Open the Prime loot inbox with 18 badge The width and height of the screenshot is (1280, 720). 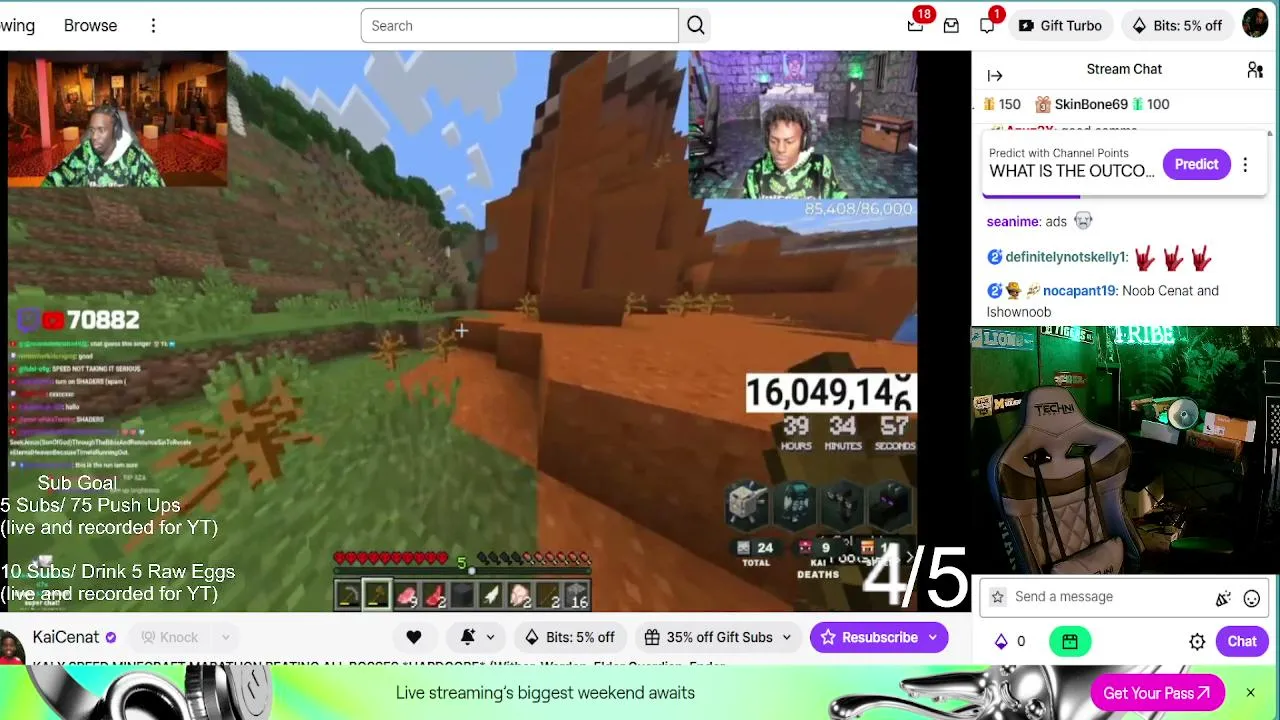coord(915,25)
